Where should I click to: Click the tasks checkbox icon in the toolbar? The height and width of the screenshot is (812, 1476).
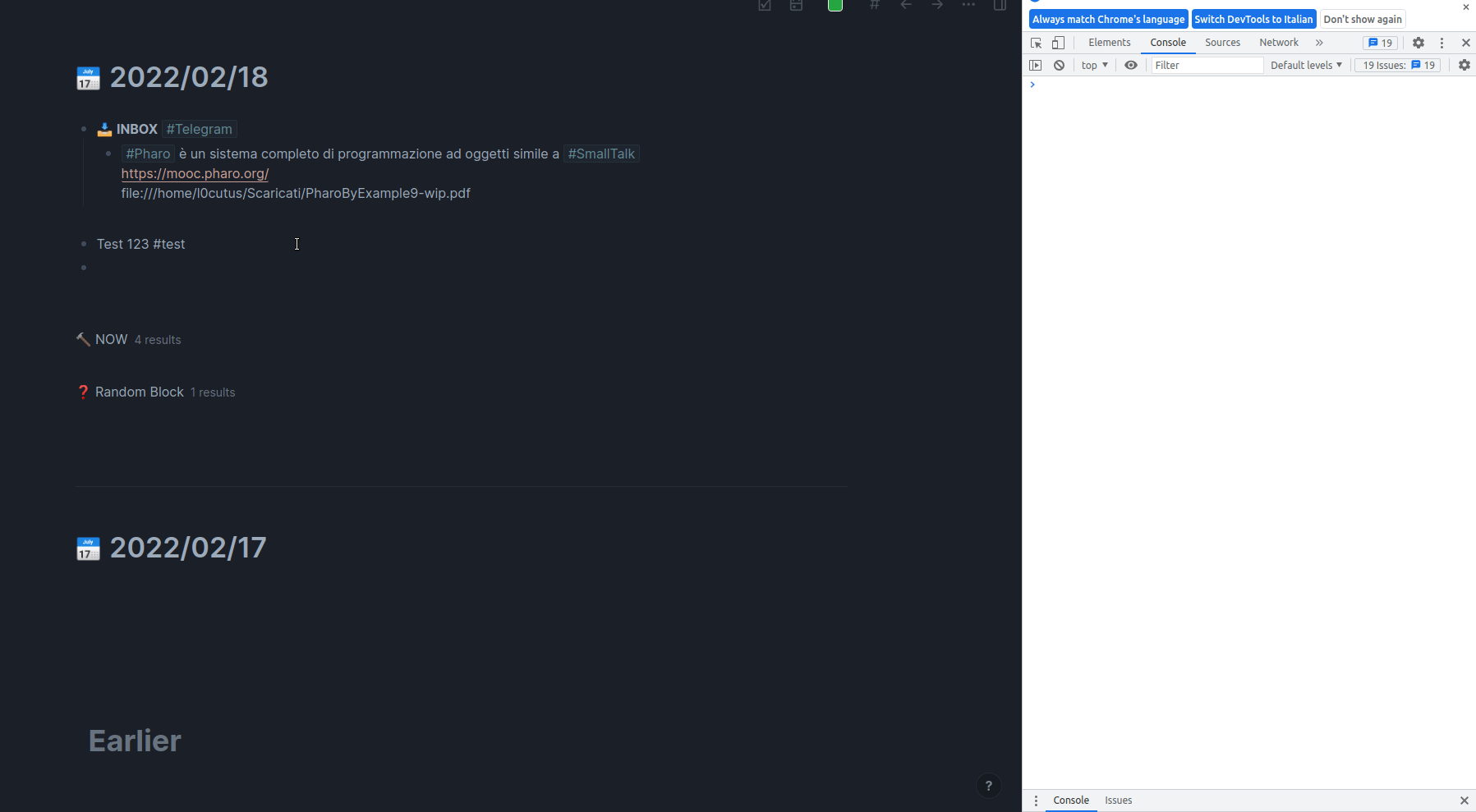pyautogui.click(x=765, y=7)
